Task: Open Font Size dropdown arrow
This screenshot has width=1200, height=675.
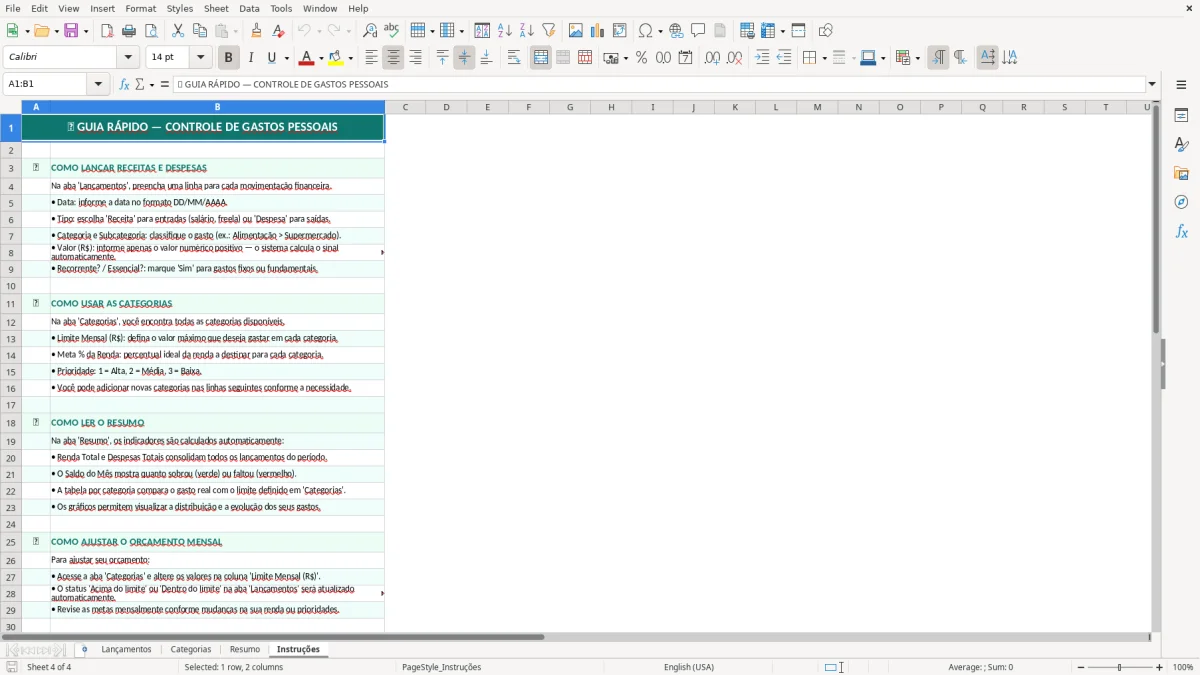Action: [200, 58]
